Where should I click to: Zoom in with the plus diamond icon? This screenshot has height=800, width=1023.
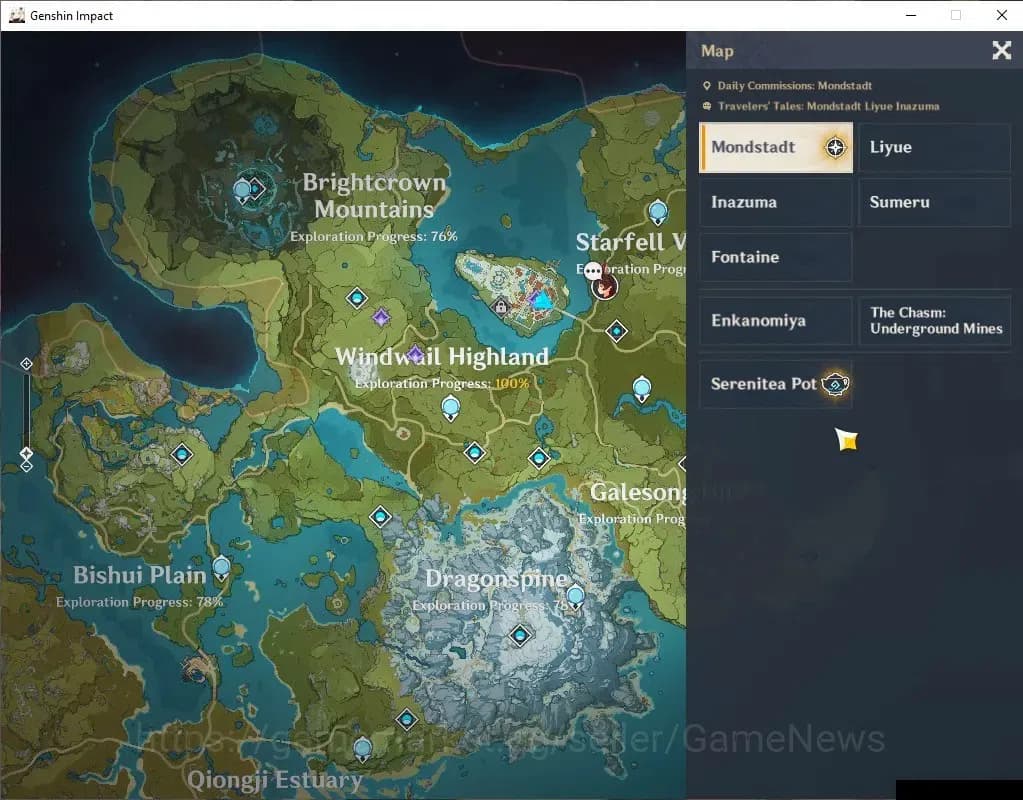(26, 363)
